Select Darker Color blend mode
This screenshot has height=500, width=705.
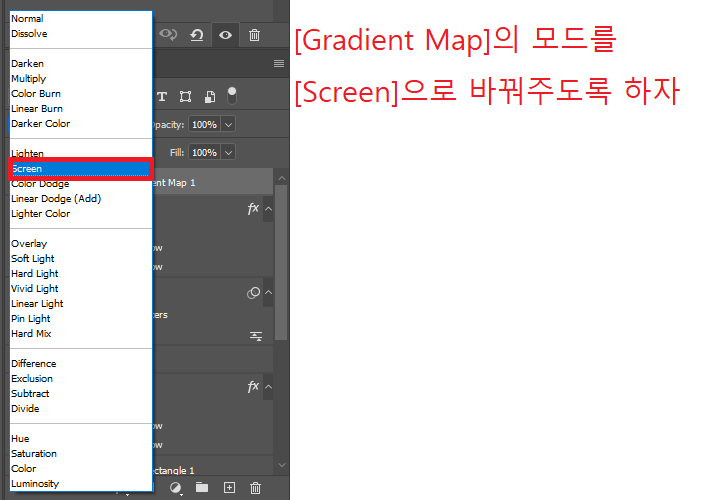[81, 124]
